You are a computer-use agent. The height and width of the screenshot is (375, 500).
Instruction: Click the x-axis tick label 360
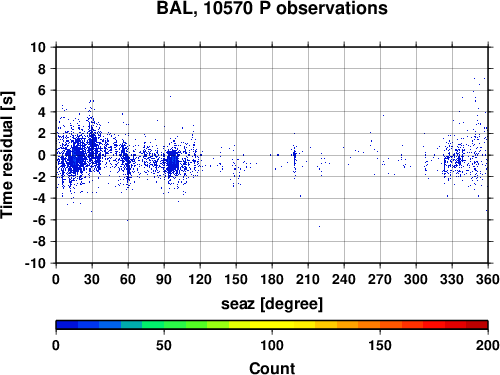(488, 279)
